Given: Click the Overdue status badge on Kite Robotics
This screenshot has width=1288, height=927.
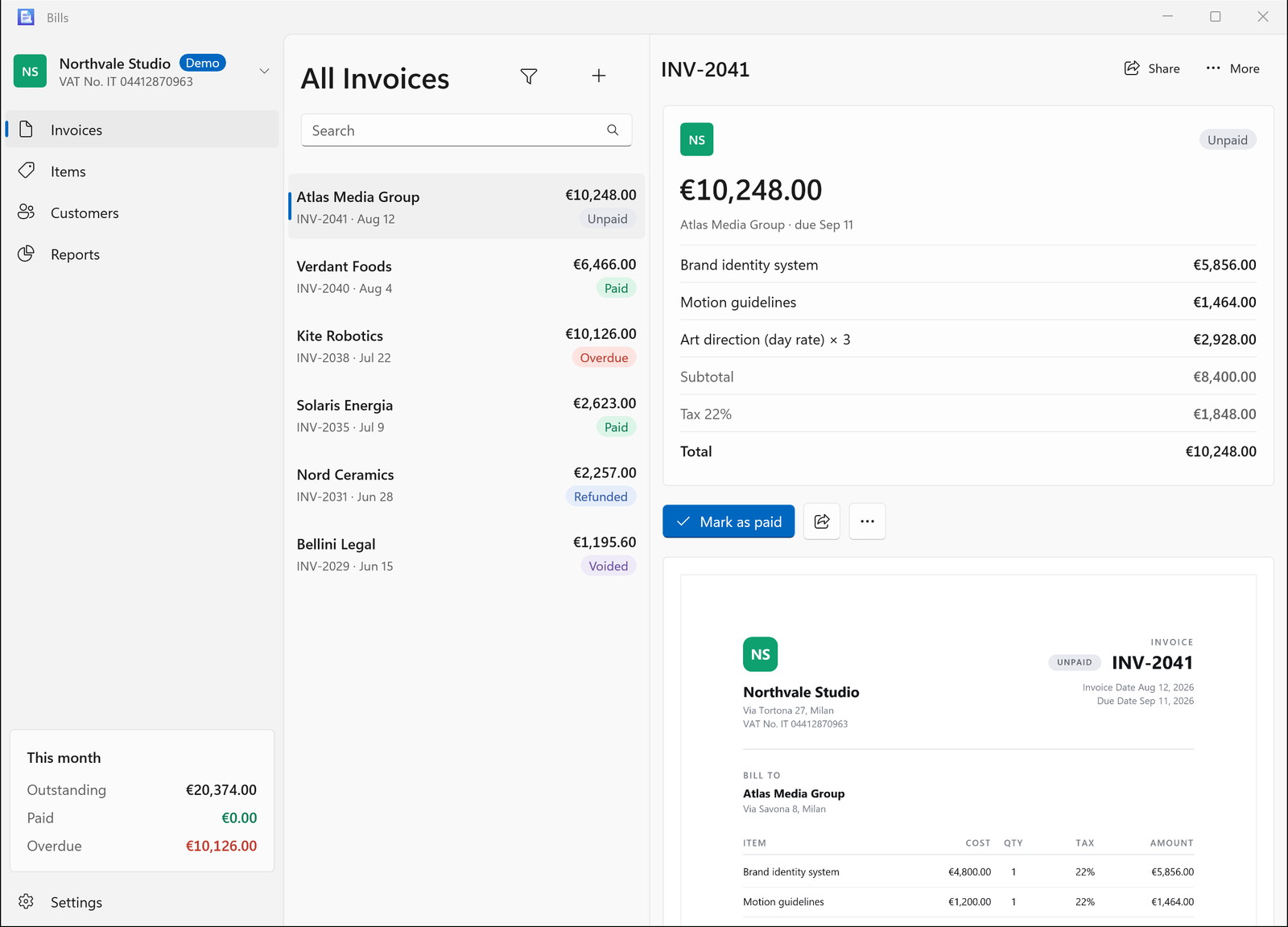Looking at the screenshot, I should click(x=604, y=357).
